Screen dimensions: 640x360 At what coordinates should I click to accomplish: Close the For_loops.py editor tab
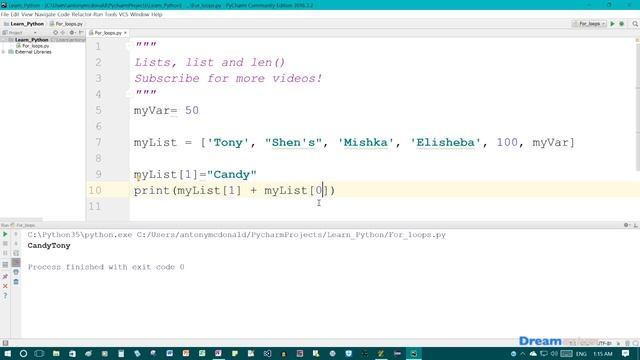[x=125, y=33]
